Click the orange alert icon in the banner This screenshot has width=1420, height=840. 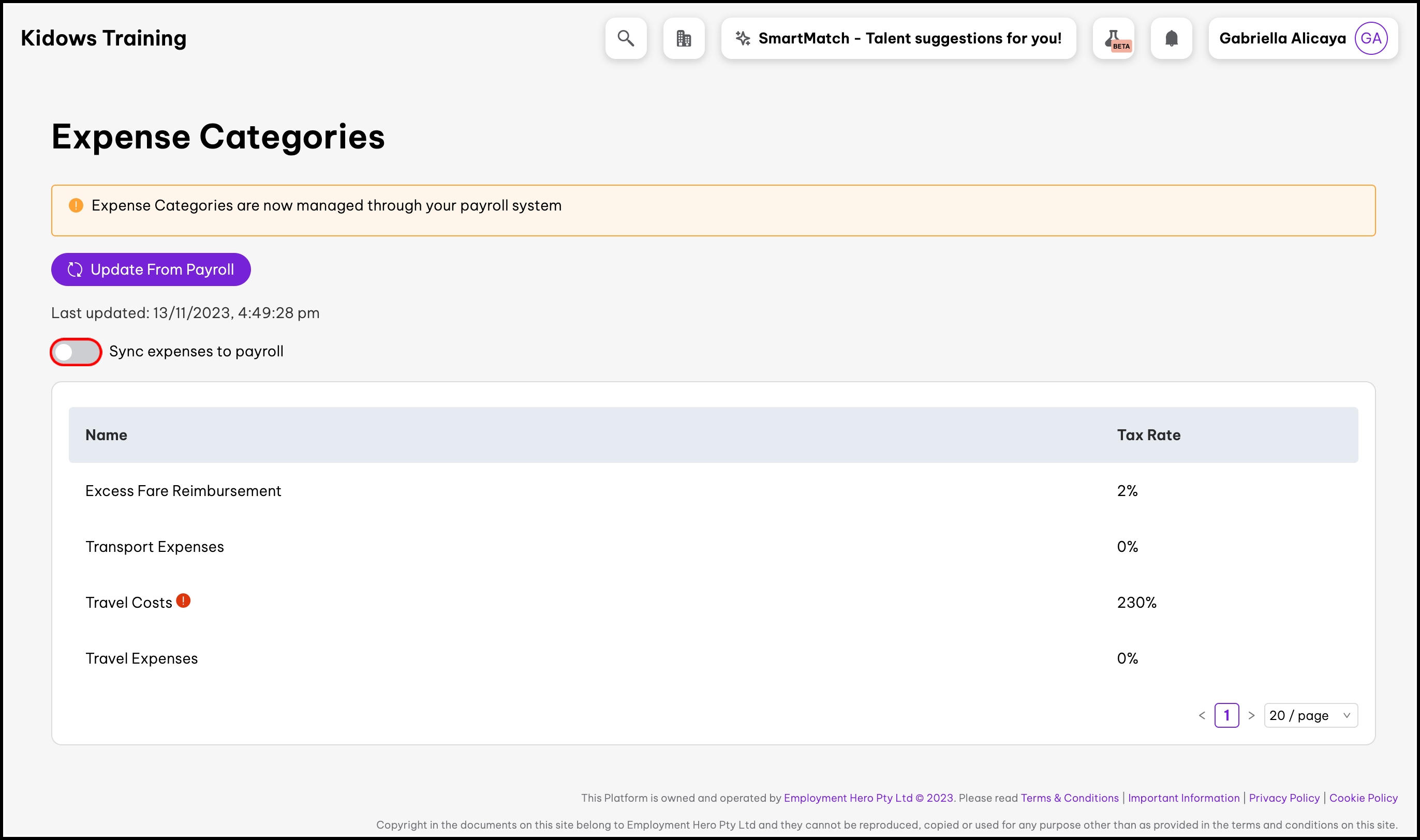coord(76,205)
